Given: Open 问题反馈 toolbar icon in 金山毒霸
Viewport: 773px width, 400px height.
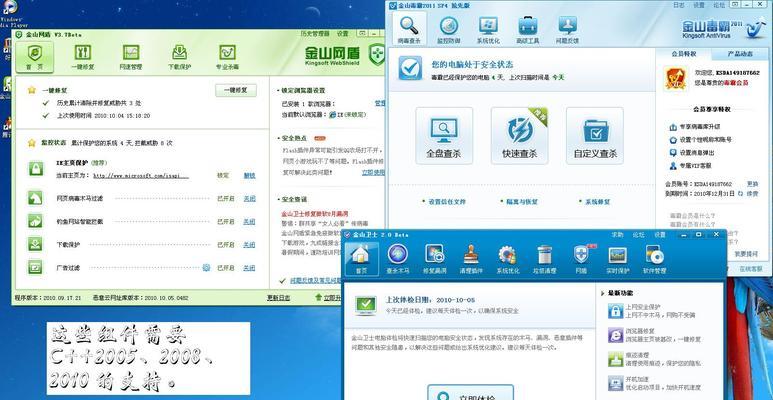Looking at the screenshot, I should pos(567,30).
